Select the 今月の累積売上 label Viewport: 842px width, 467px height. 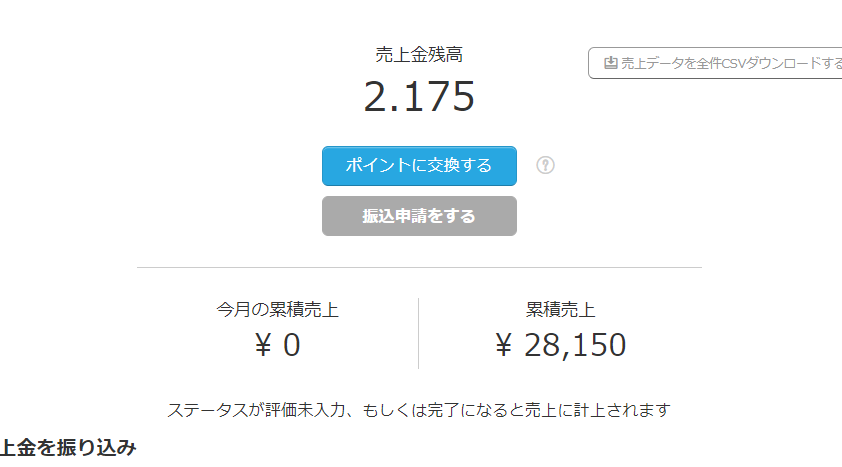[277, 310]
